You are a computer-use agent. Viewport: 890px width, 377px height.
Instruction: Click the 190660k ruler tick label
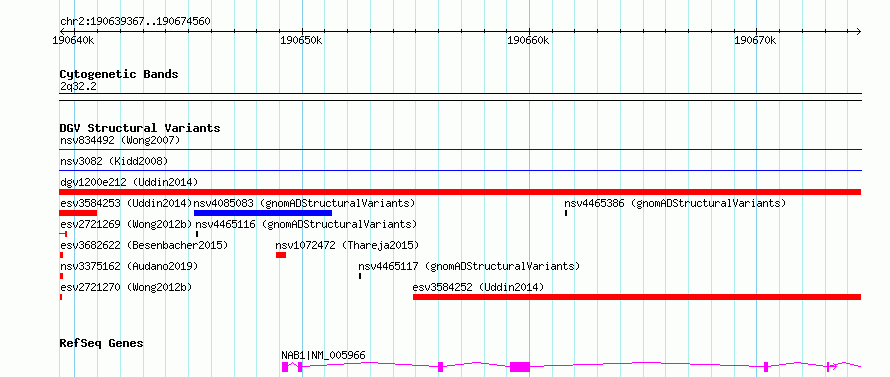(x=528, y=41)
